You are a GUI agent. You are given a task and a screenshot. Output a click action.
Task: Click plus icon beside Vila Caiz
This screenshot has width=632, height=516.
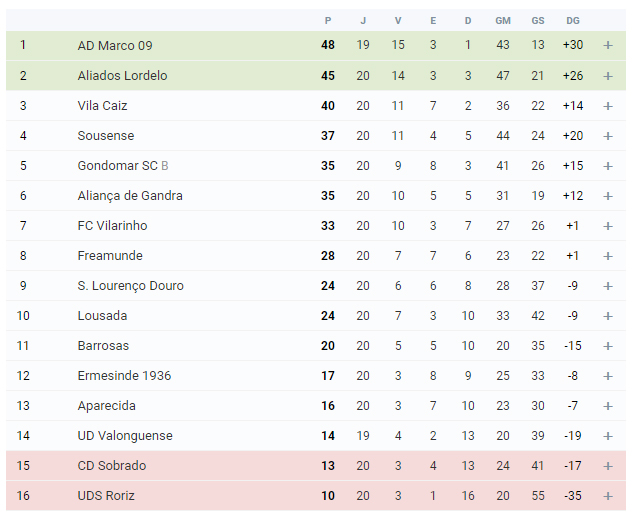(x=608, y=106)
